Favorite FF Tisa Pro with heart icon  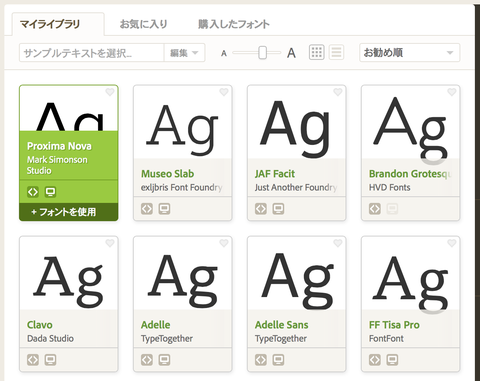coord(452,243)
